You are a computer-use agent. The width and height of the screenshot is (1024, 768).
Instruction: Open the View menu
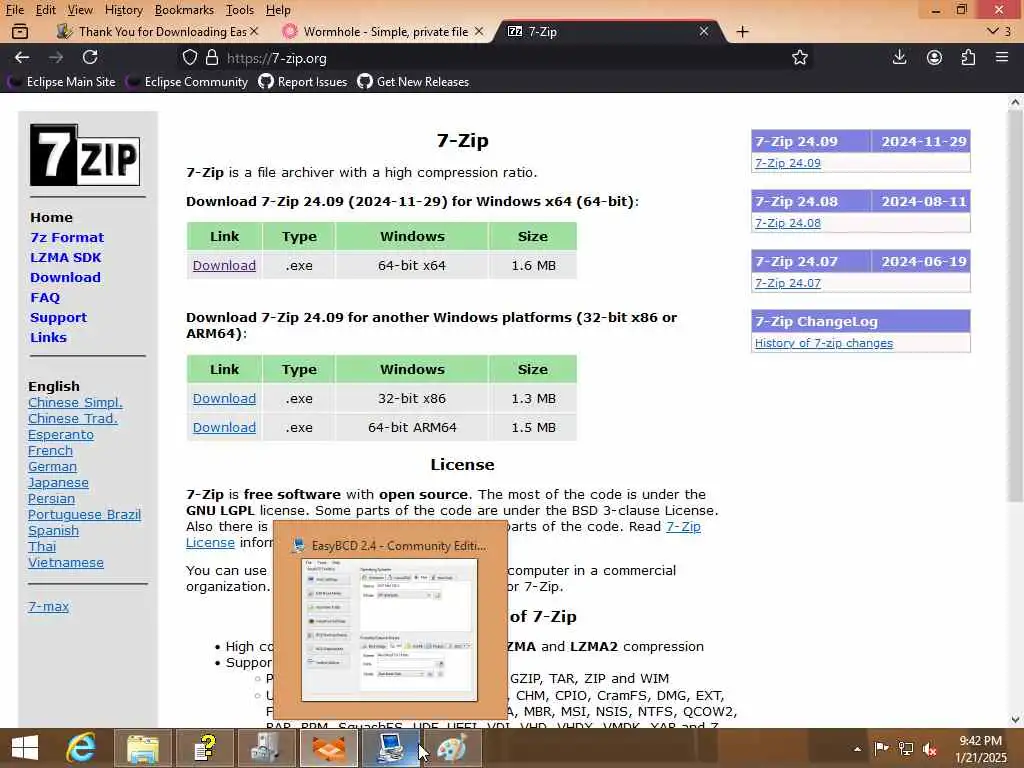(x=80, y=10)
